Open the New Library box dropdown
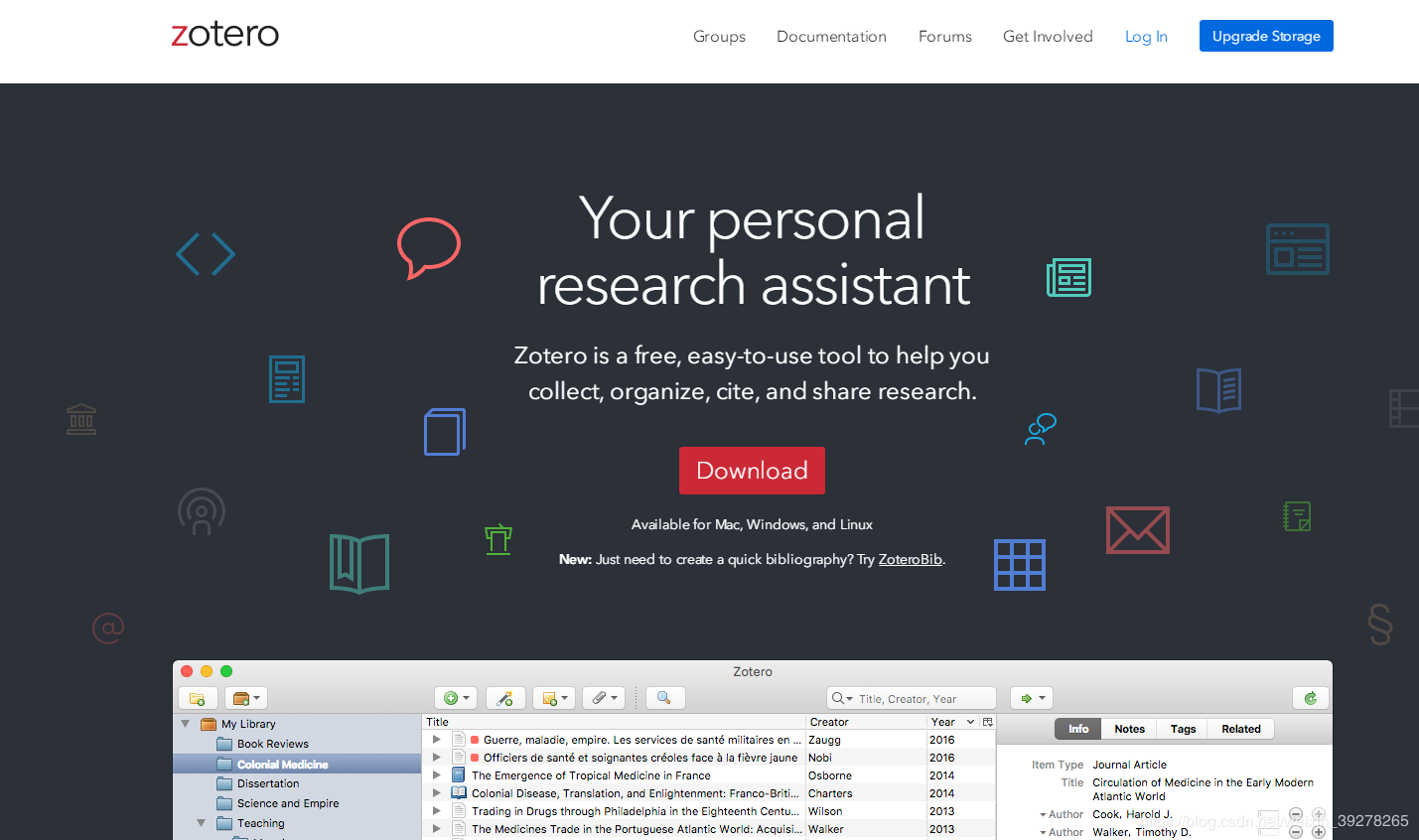This screenshot has width=1419, height=840. coord(246,698)
